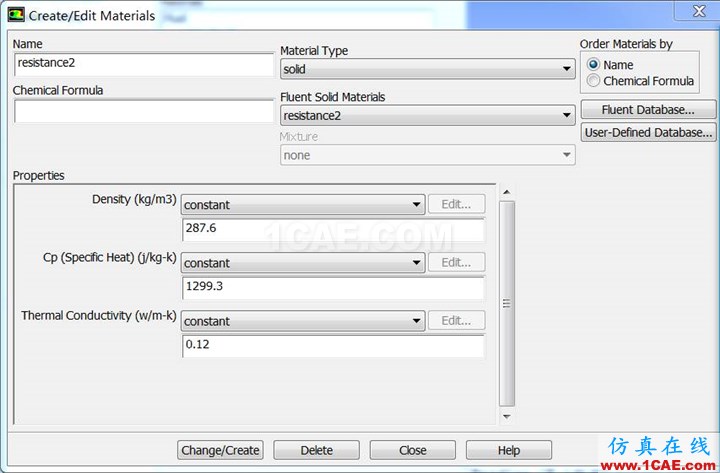Expand the Fluent Solid Materials dropdown

428,115
